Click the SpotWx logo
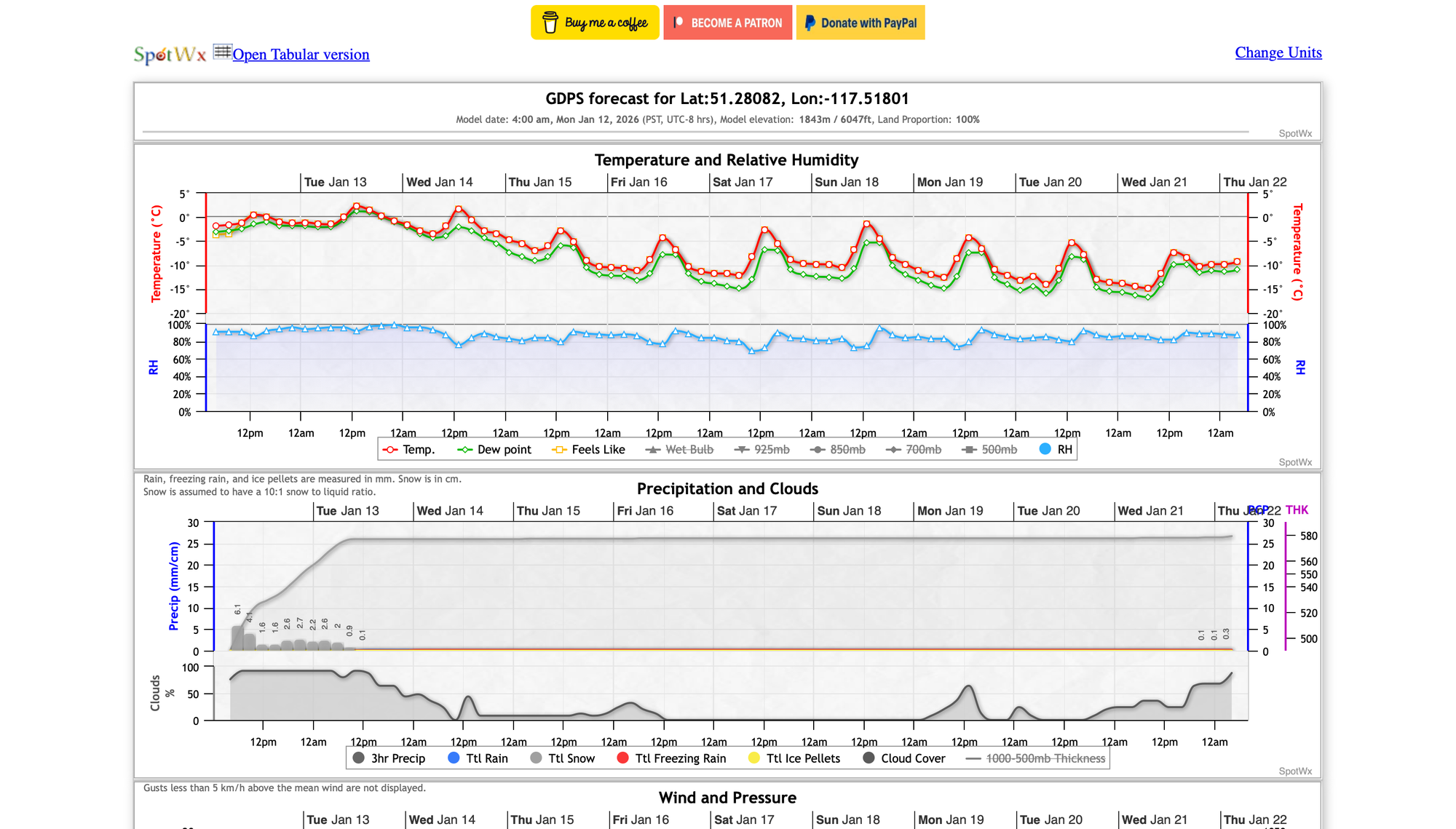The height and width of the screenshot is (829, 1456). point(170,55)
